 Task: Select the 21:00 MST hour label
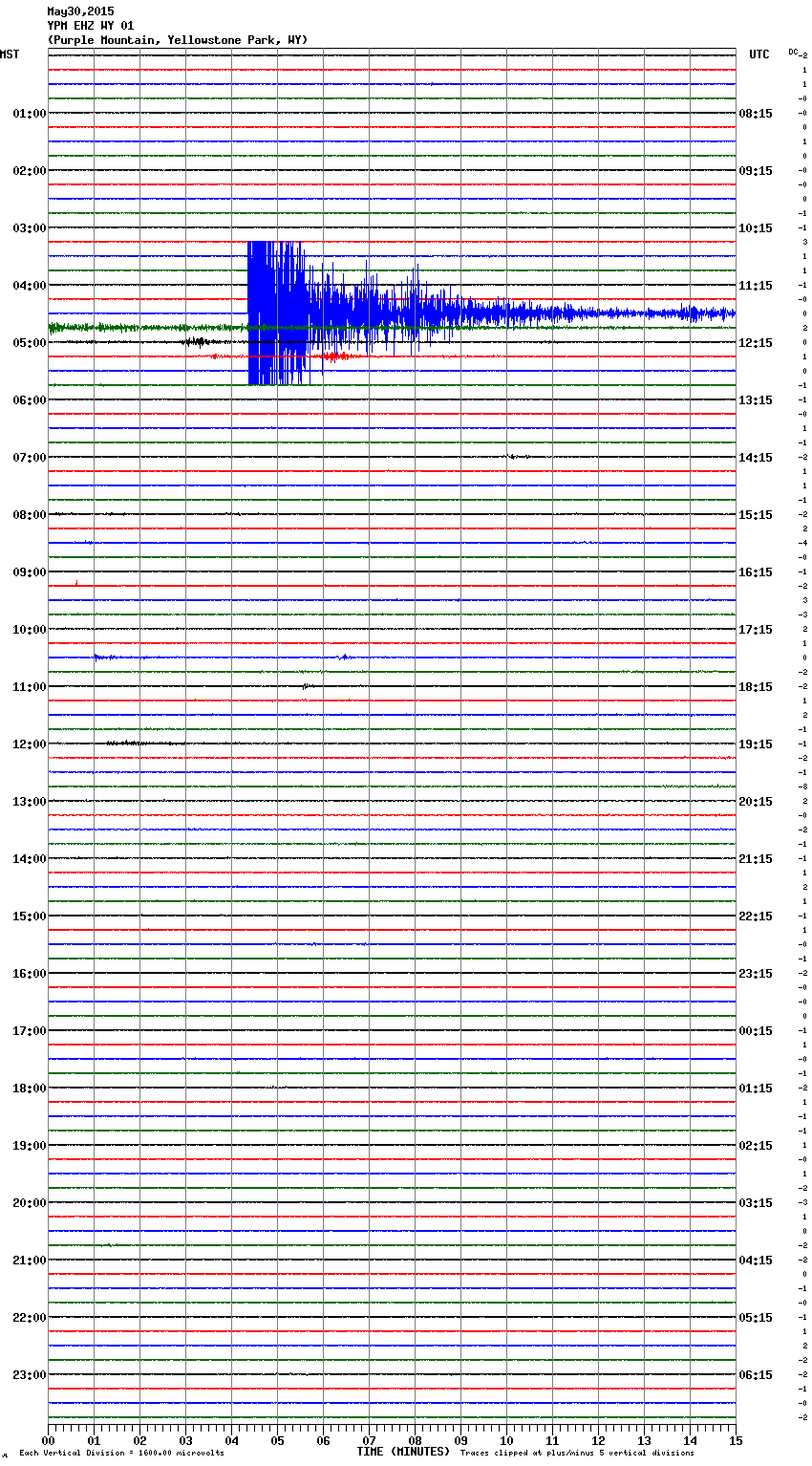click(30, 1261)
